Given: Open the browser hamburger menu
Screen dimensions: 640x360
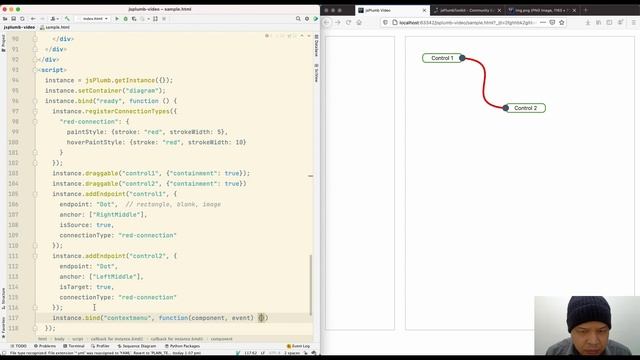Looking at the screenshot, I should [x=633, y=23].
